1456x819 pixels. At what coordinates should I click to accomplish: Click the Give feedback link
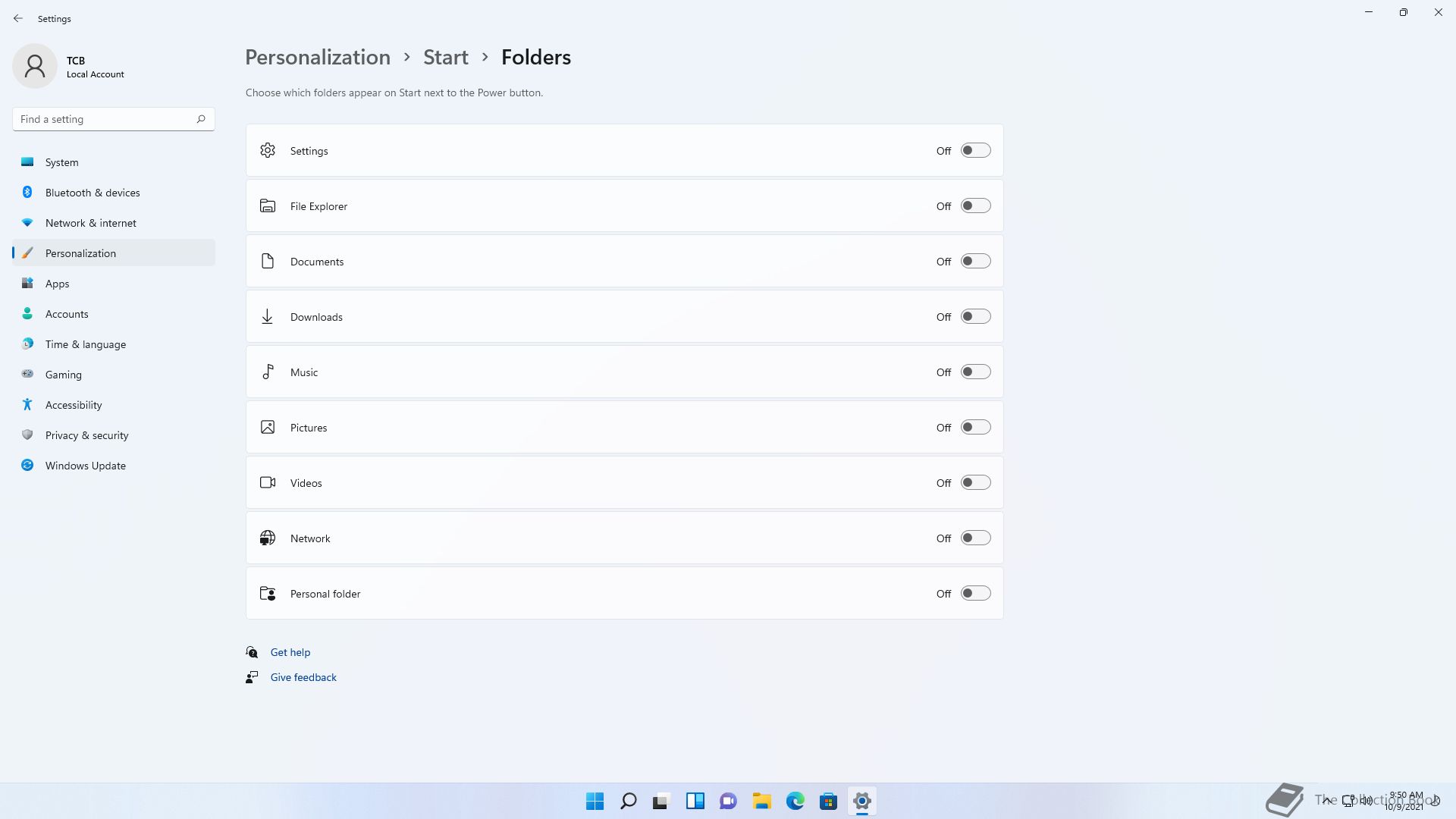tap(303, 677)
